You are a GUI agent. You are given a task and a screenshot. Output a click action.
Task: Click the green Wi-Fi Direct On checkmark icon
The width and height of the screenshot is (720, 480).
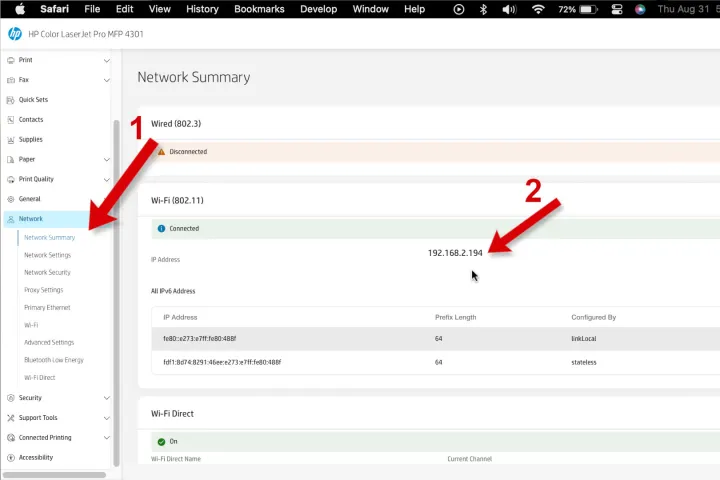161,441
